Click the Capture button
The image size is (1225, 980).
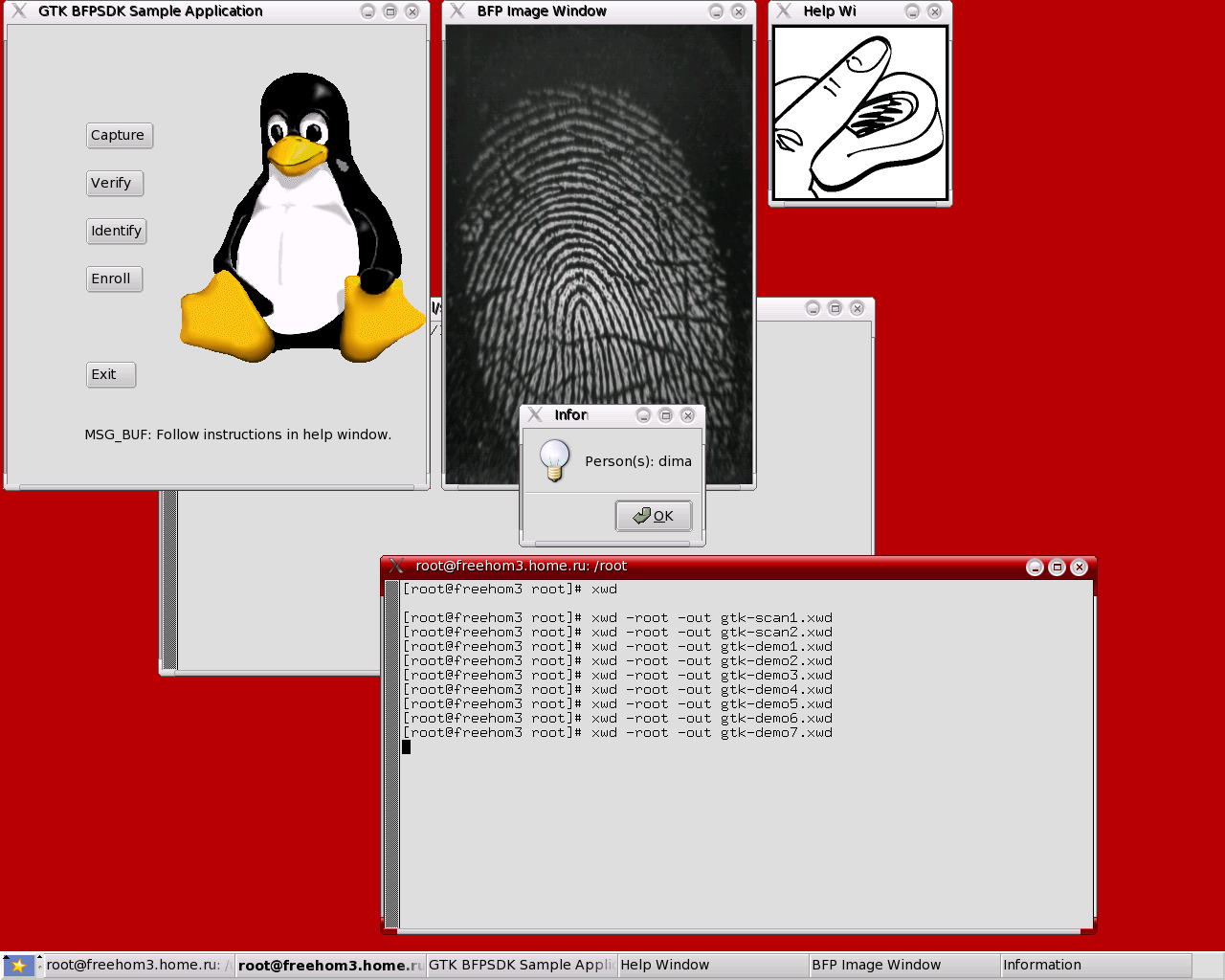click(119, 136)
